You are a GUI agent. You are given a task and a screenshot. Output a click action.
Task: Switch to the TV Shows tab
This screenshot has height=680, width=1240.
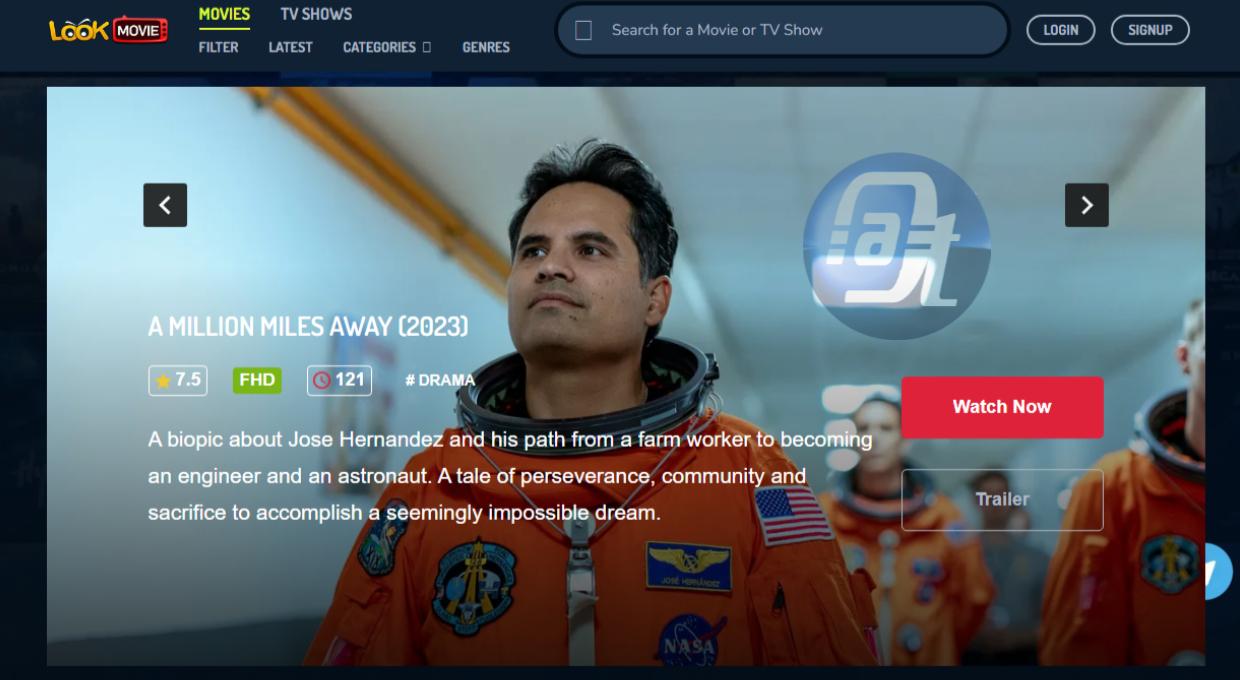point(316,14)
